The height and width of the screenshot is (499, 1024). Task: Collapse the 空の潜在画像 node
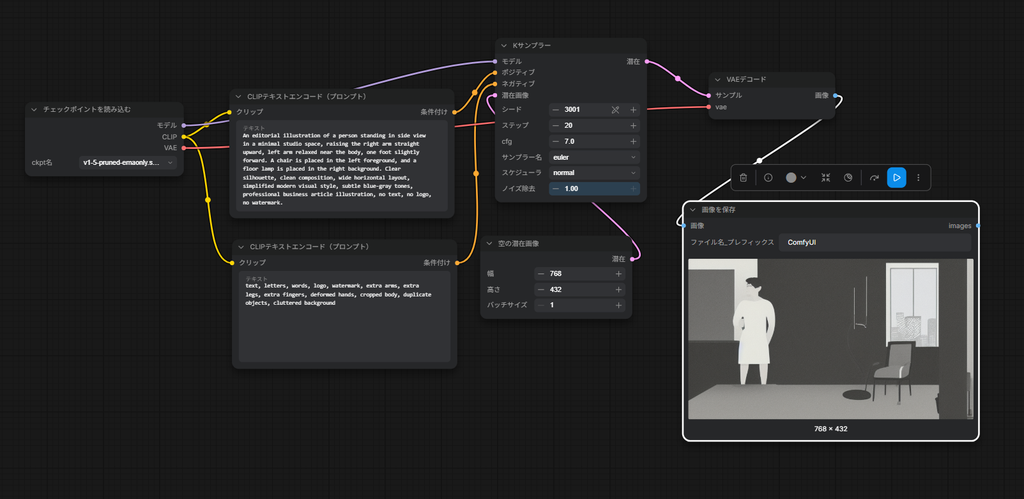click(489, 244)
